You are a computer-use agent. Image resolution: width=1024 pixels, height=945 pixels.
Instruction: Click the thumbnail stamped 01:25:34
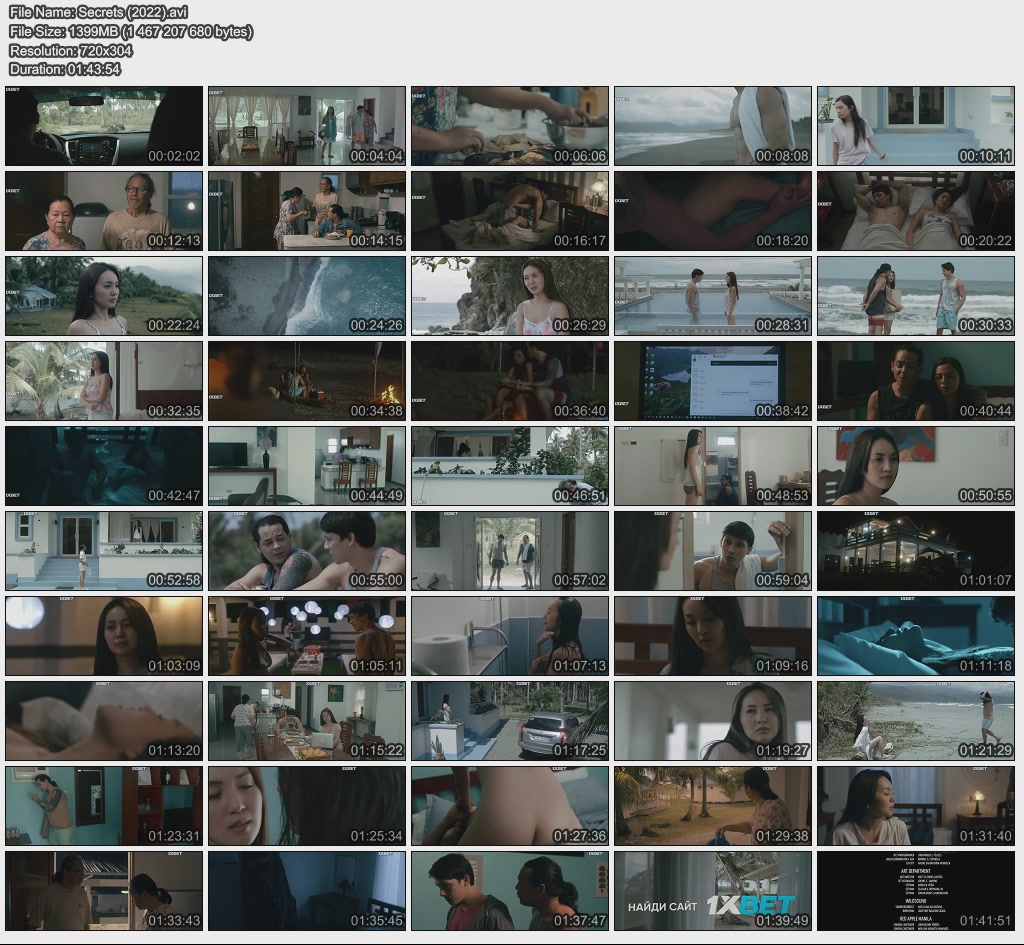tap(307, 806)
